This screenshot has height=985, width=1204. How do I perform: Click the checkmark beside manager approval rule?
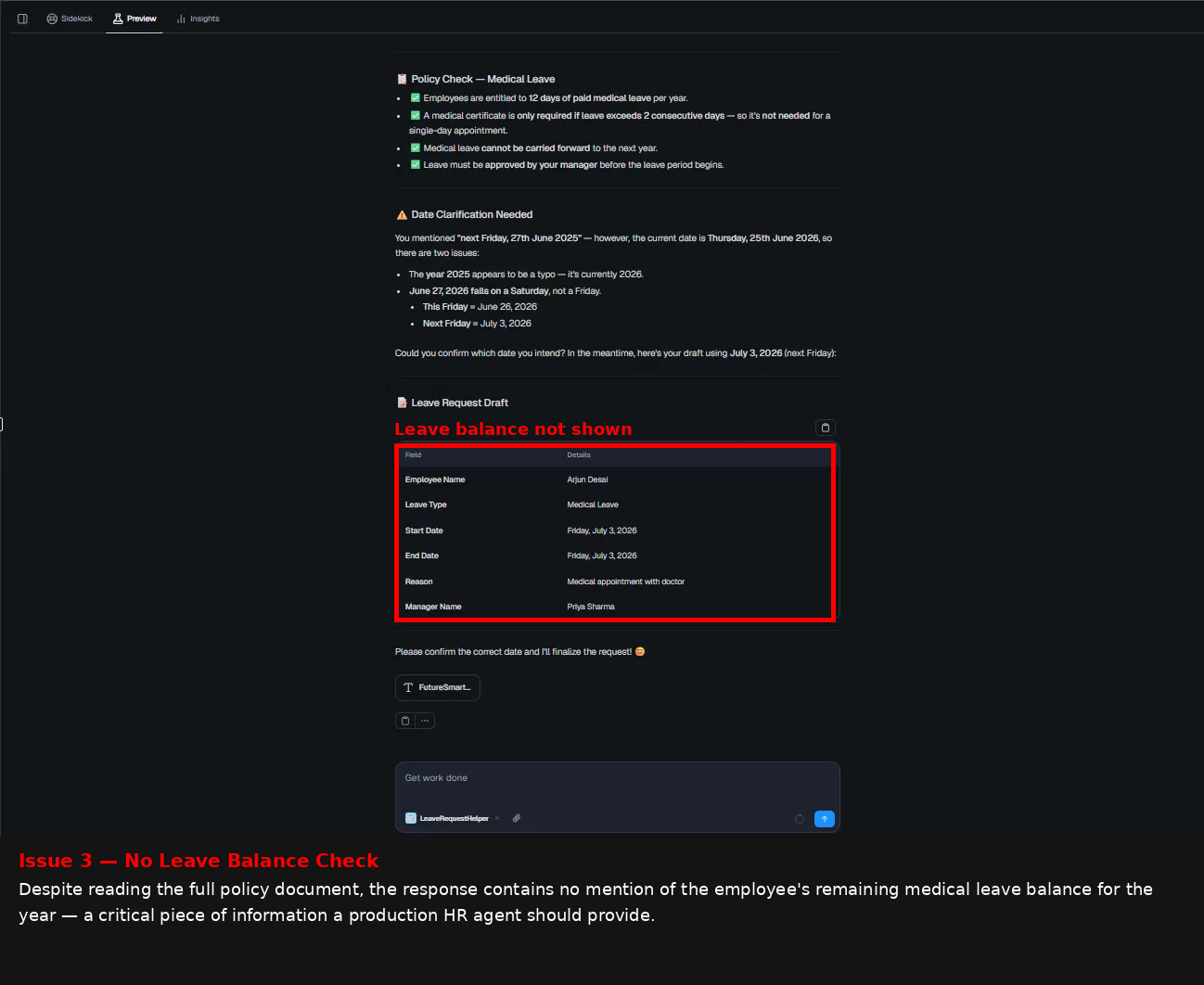point(416,164)
